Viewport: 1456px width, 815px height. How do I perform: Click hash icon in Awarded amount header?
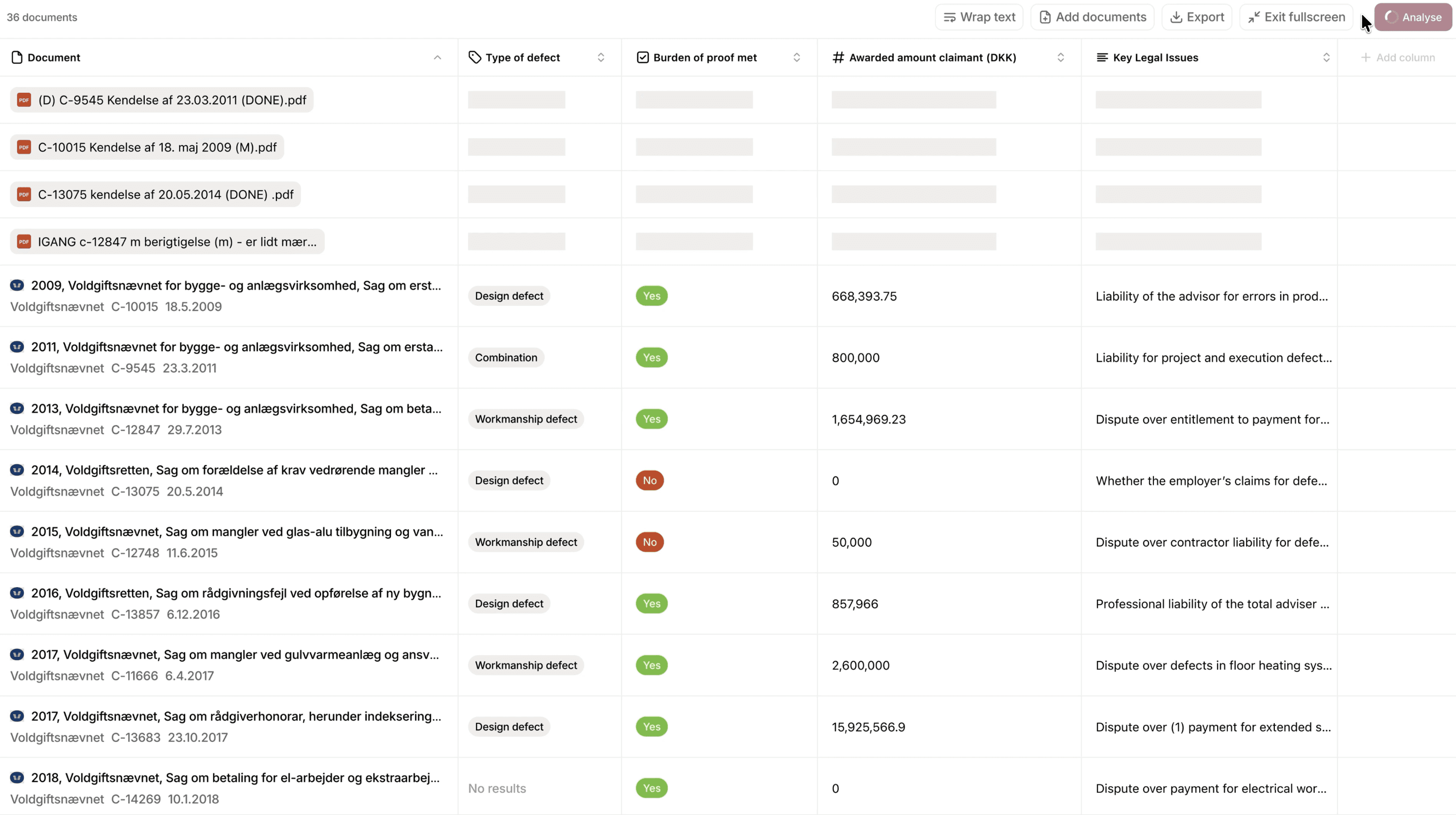coord(838,58)
